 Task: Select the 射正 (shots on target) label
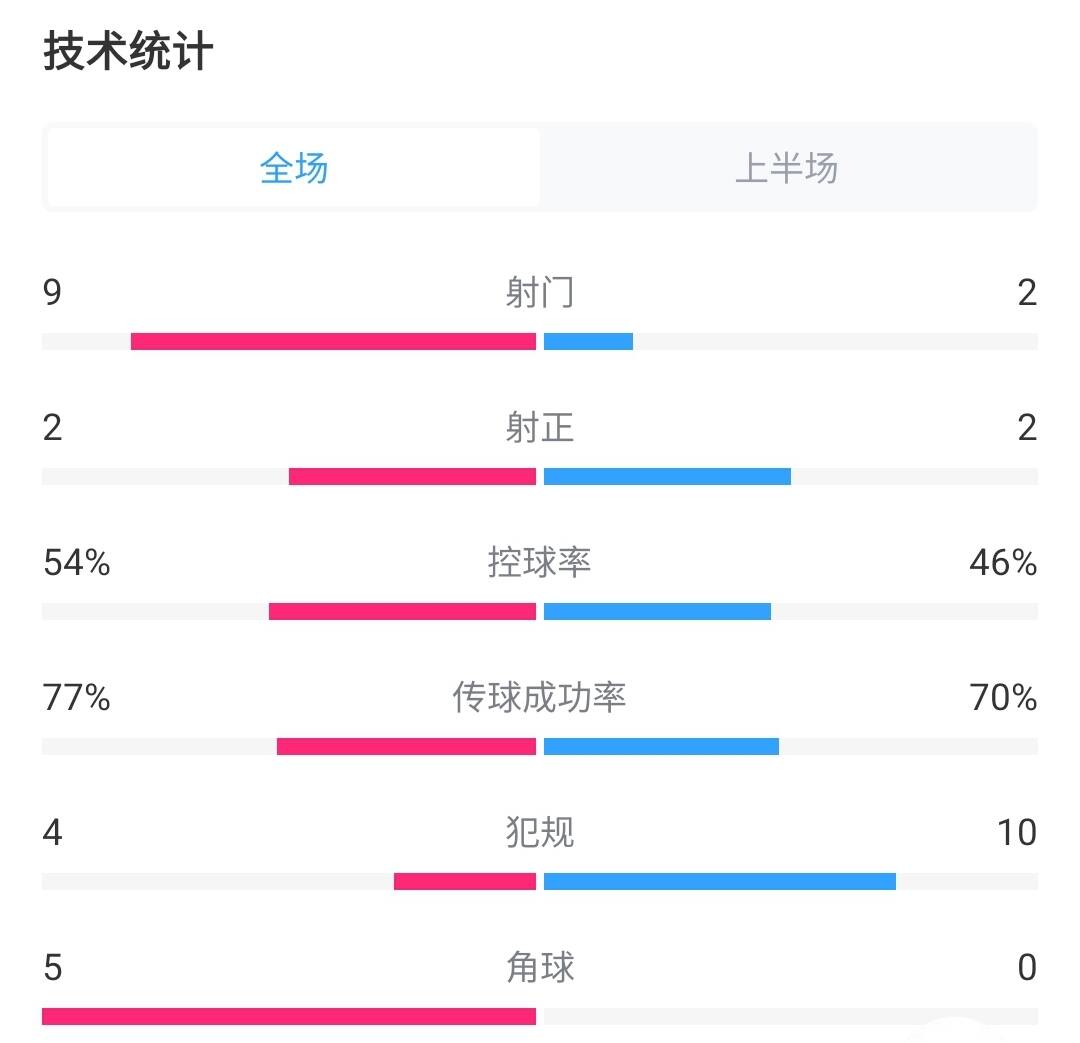coord(540,428)
